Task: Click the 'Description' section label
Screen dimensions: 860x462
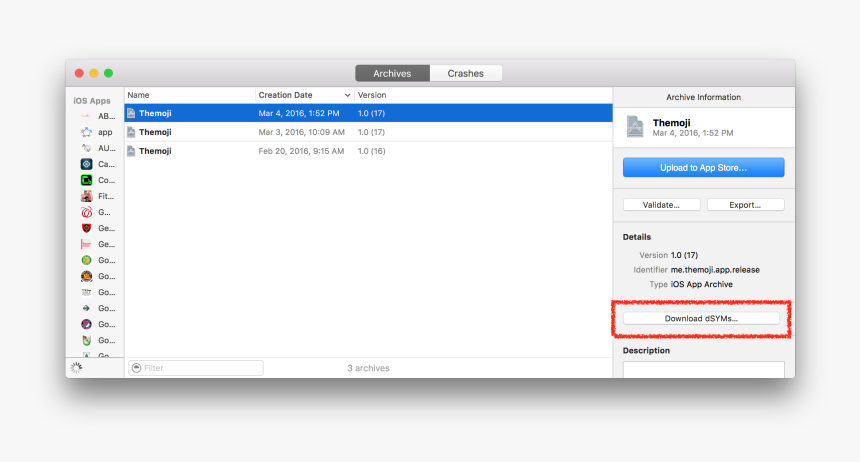Action: tap(646, 351)
